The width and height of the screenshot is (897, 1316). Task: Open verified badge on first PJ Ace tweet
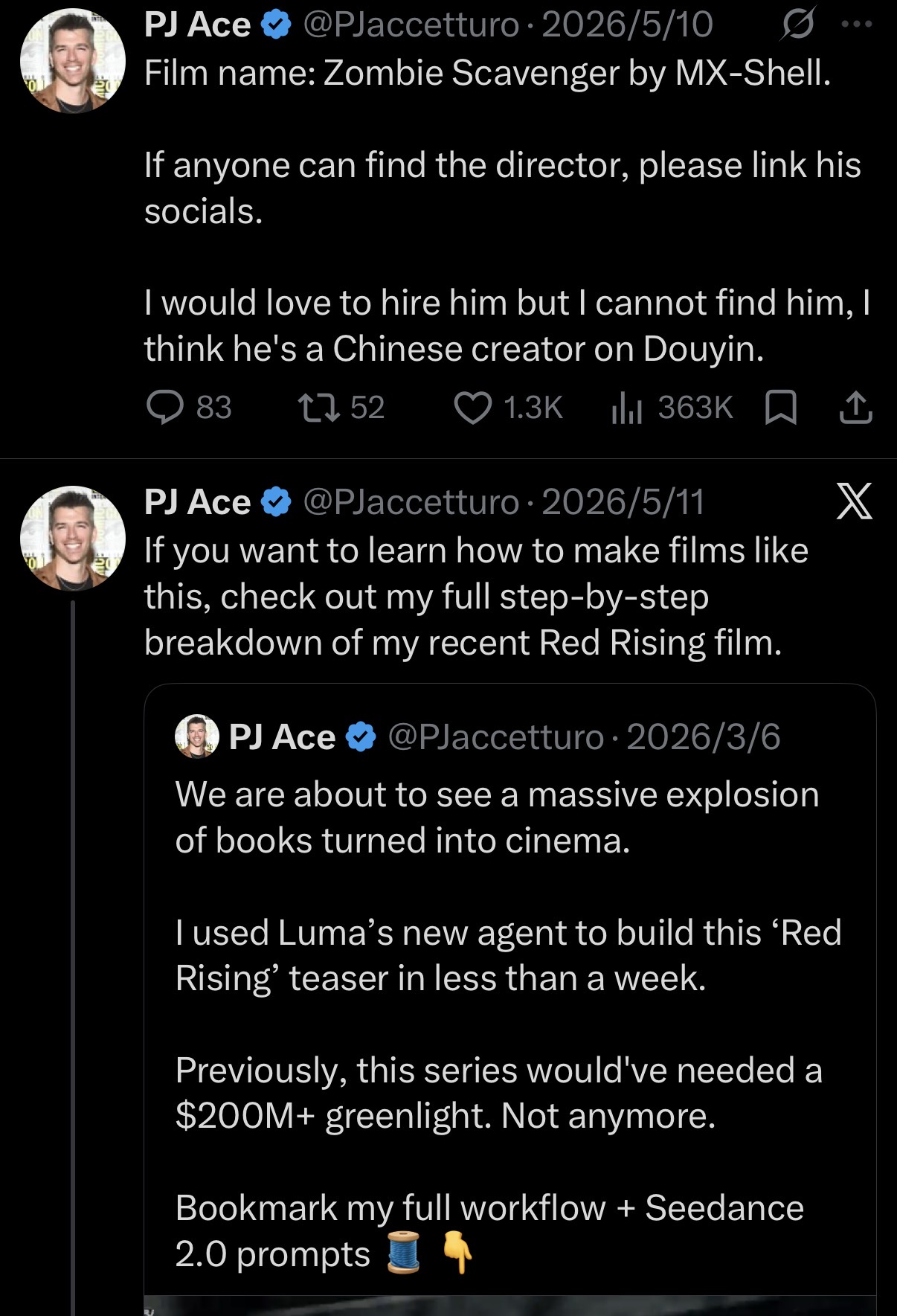point(277,25)
